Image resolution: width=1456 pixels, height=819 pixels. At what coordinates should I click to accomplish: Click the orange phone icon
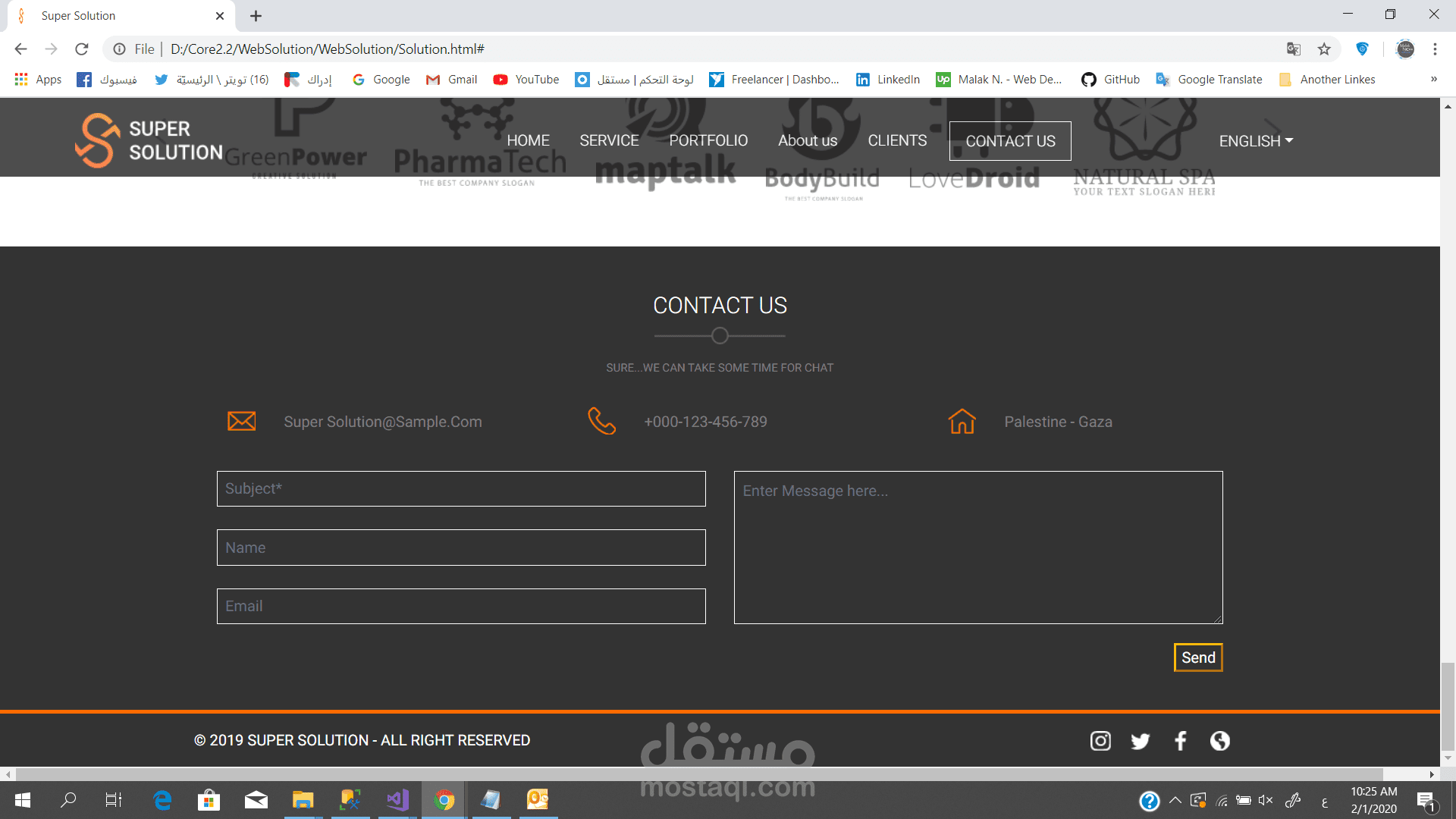point(601,421)
